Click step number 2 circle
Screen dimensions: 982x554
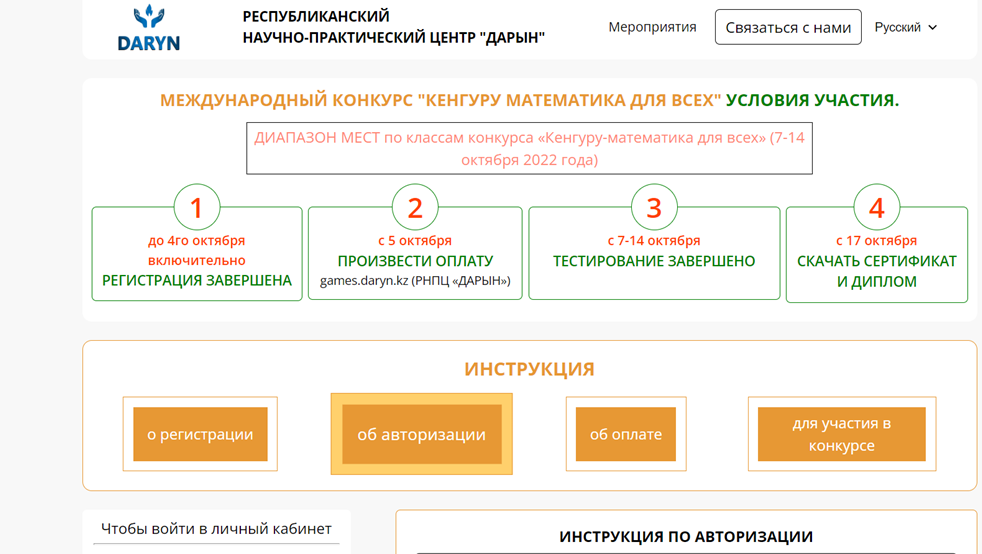click(415, 207)
